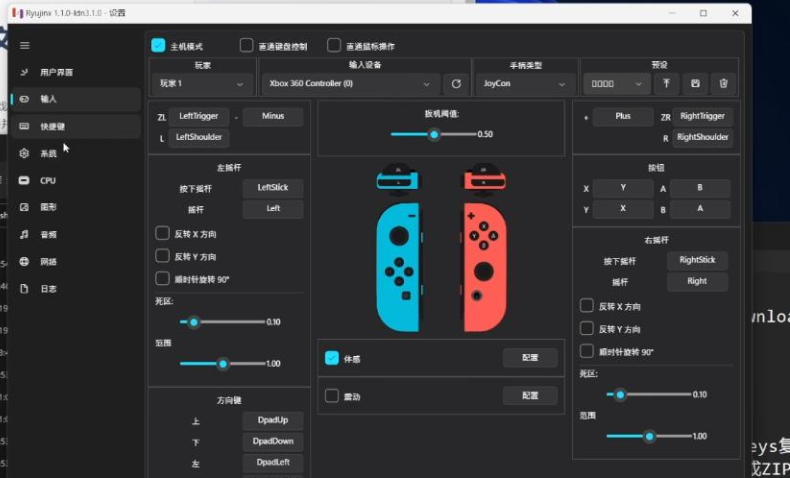Check 顺时针旋转 90° under right stick
This screenshot has height=478, width=790.
[x=586, y=351]
